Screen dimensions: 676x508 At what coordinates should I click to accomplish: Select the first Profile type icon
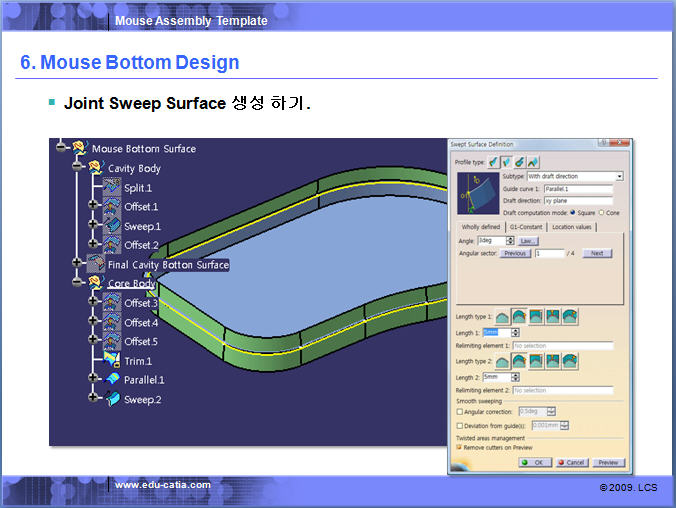click(x=493, y=161)
